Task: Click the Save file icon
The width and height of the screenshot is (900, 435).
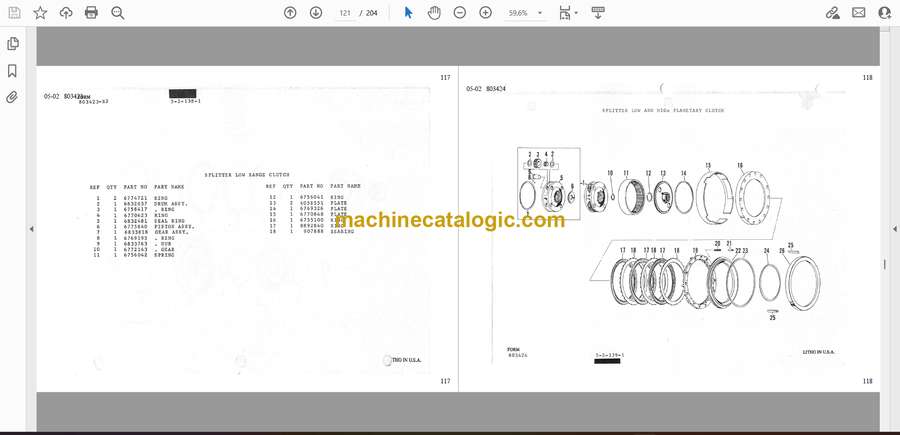Action: tap(14, 13)
